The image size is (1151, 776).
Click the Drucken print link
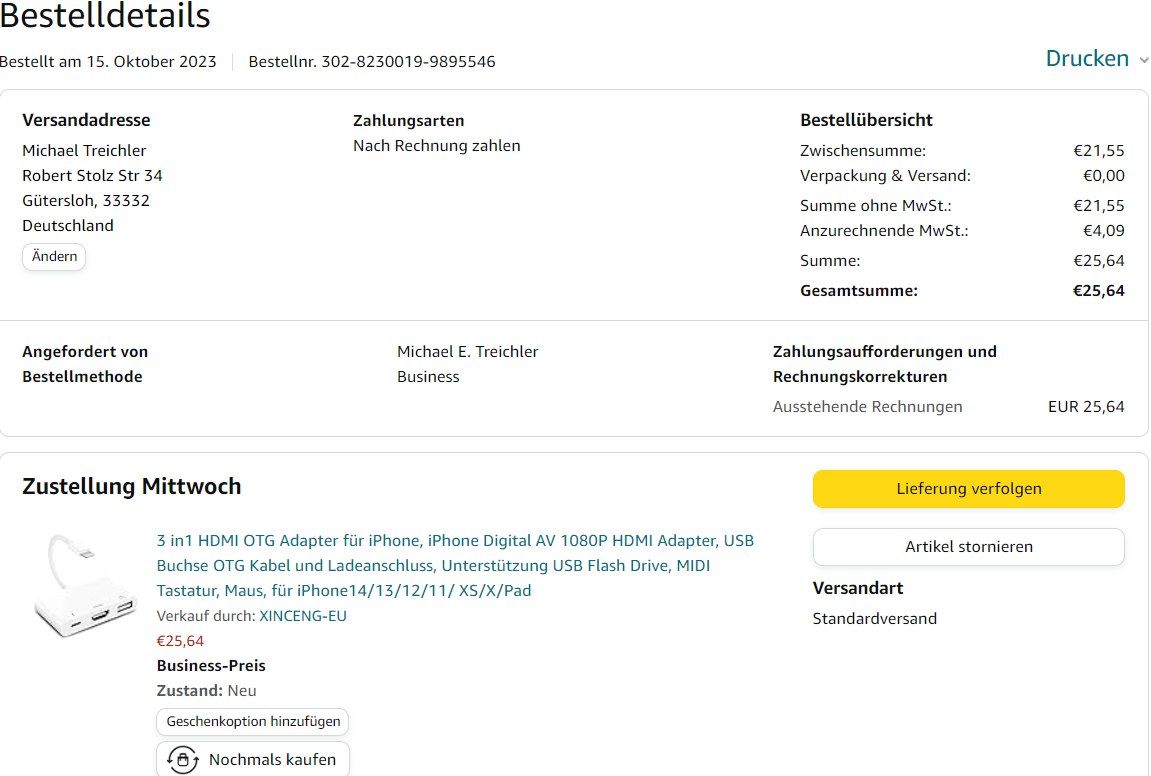point(1086,59)
